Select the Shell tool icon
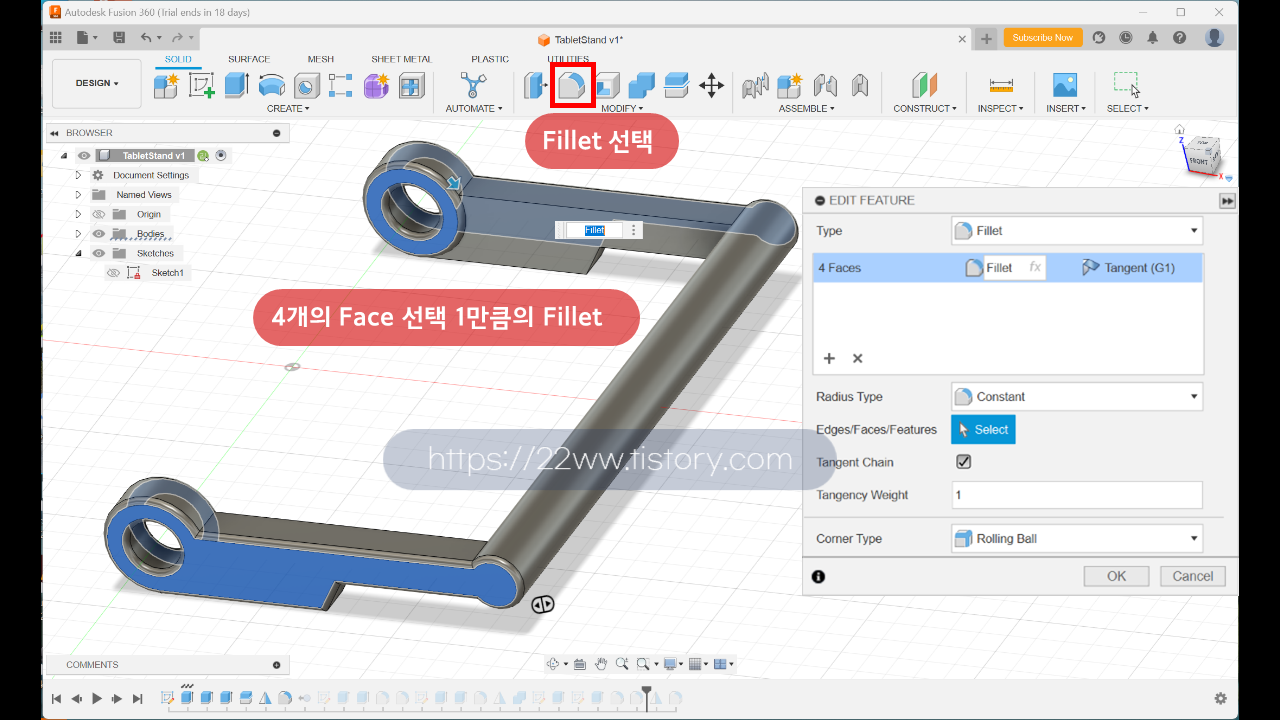1280x720 pixels. (x=607, y=85)
